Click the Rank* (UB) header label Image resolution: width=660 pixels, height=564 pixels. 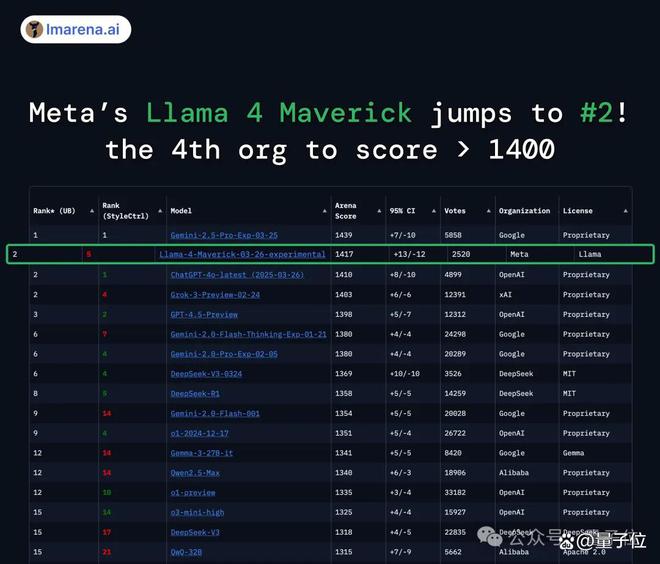point(54,211)
